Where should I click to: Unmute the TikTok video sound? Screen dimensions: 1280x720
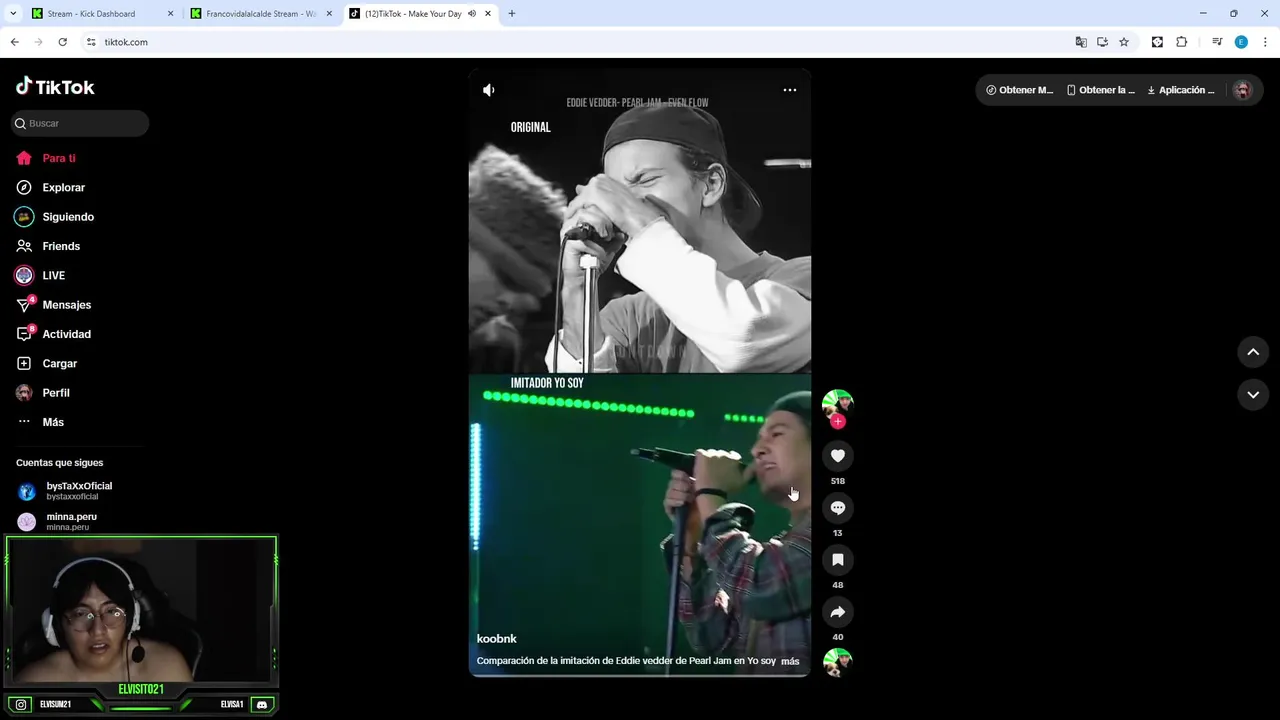tap(489, 90)
